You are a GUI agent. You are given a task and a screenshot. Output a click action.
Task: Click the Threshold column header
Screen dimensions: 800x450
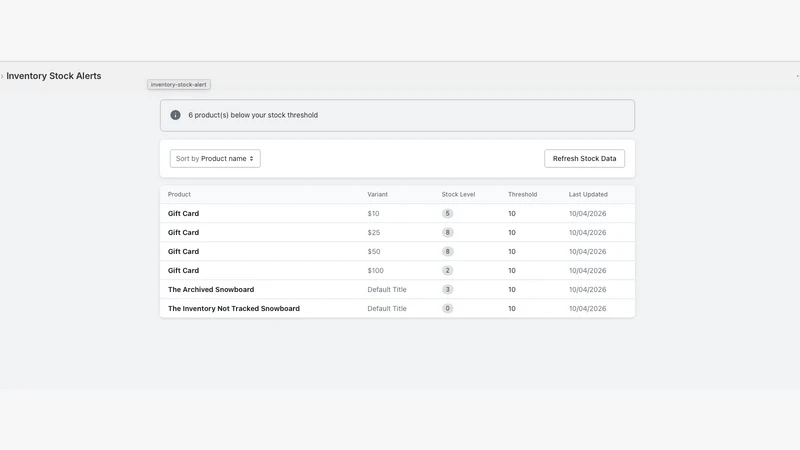[522, 194]
